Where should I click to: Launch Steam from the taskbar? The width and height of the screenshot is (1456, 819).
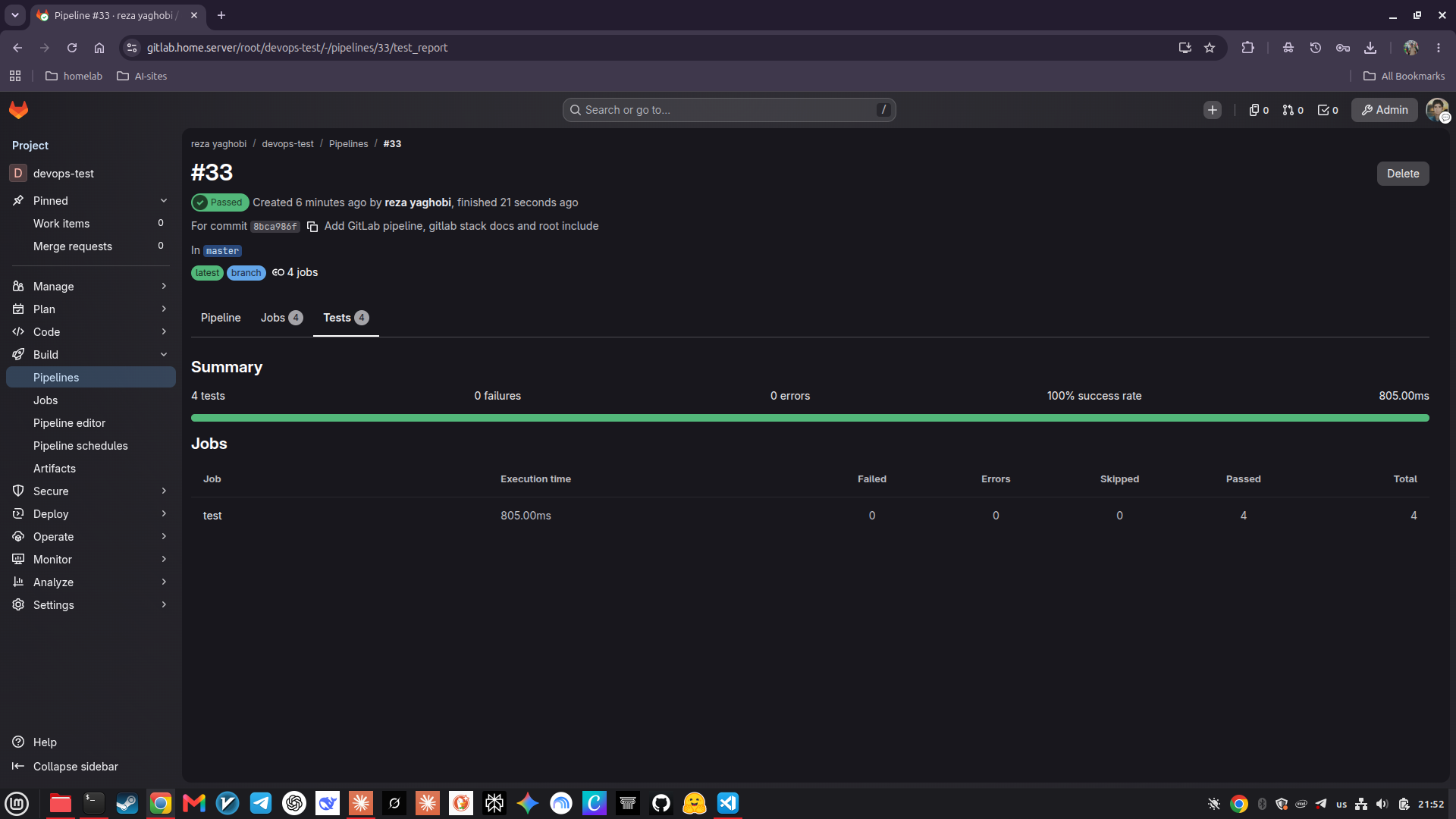coord(127,803)
